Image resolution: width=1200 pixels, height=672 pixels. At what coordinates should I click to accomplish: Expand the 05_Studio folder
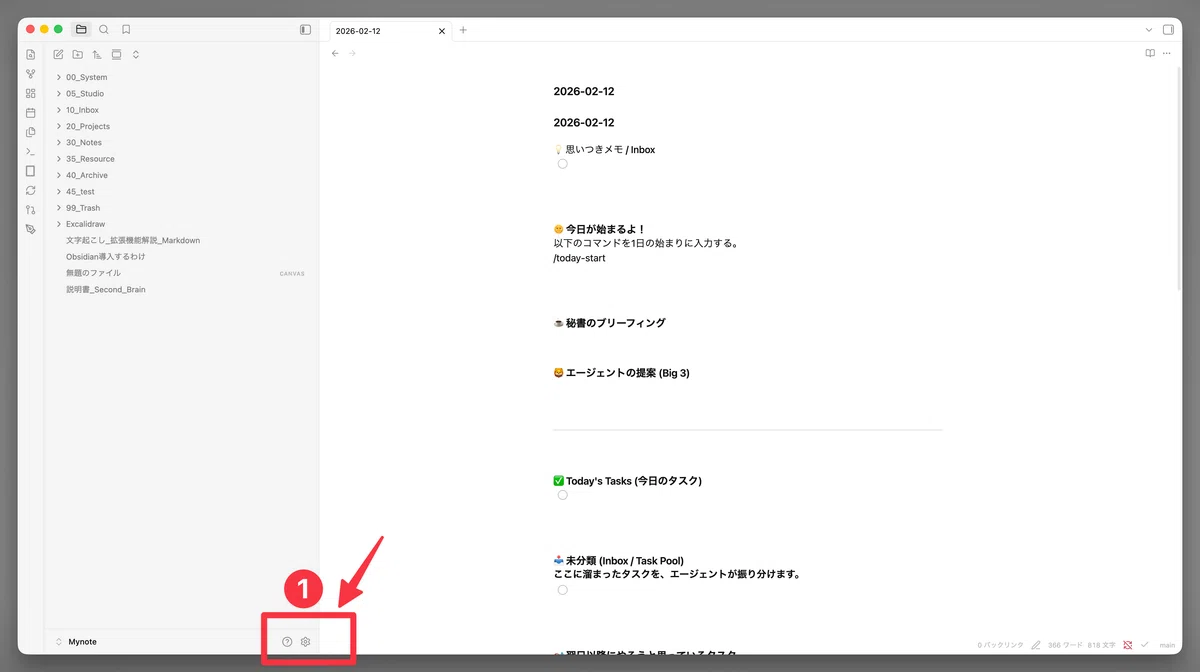[59, 93]
